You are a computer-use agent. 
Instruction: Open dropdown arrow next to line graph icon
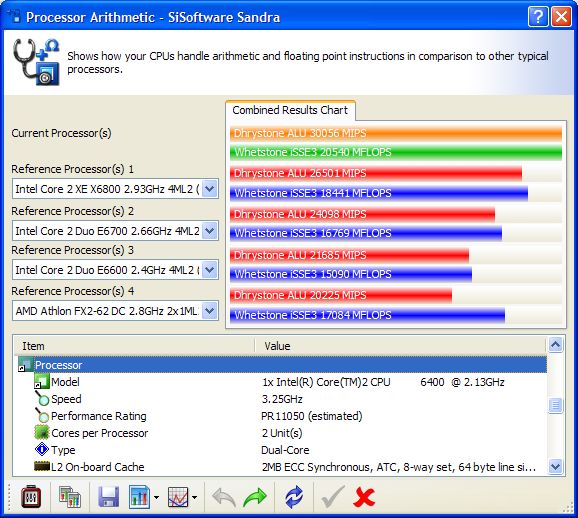pyautogui.click(x=195, y=497)
